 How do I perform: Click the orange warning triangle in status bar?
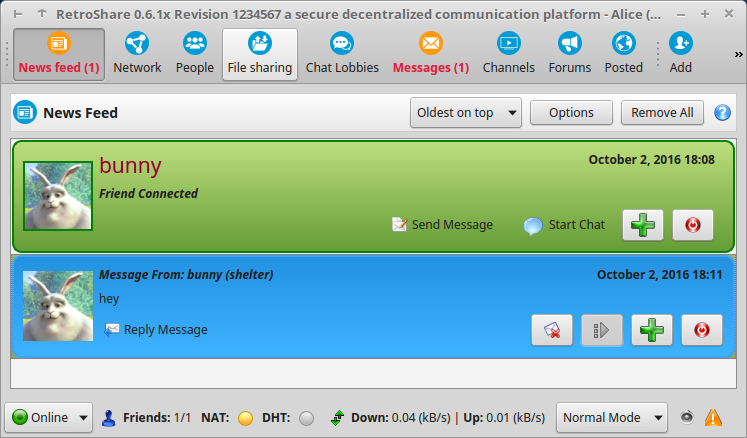pos(713,418)
